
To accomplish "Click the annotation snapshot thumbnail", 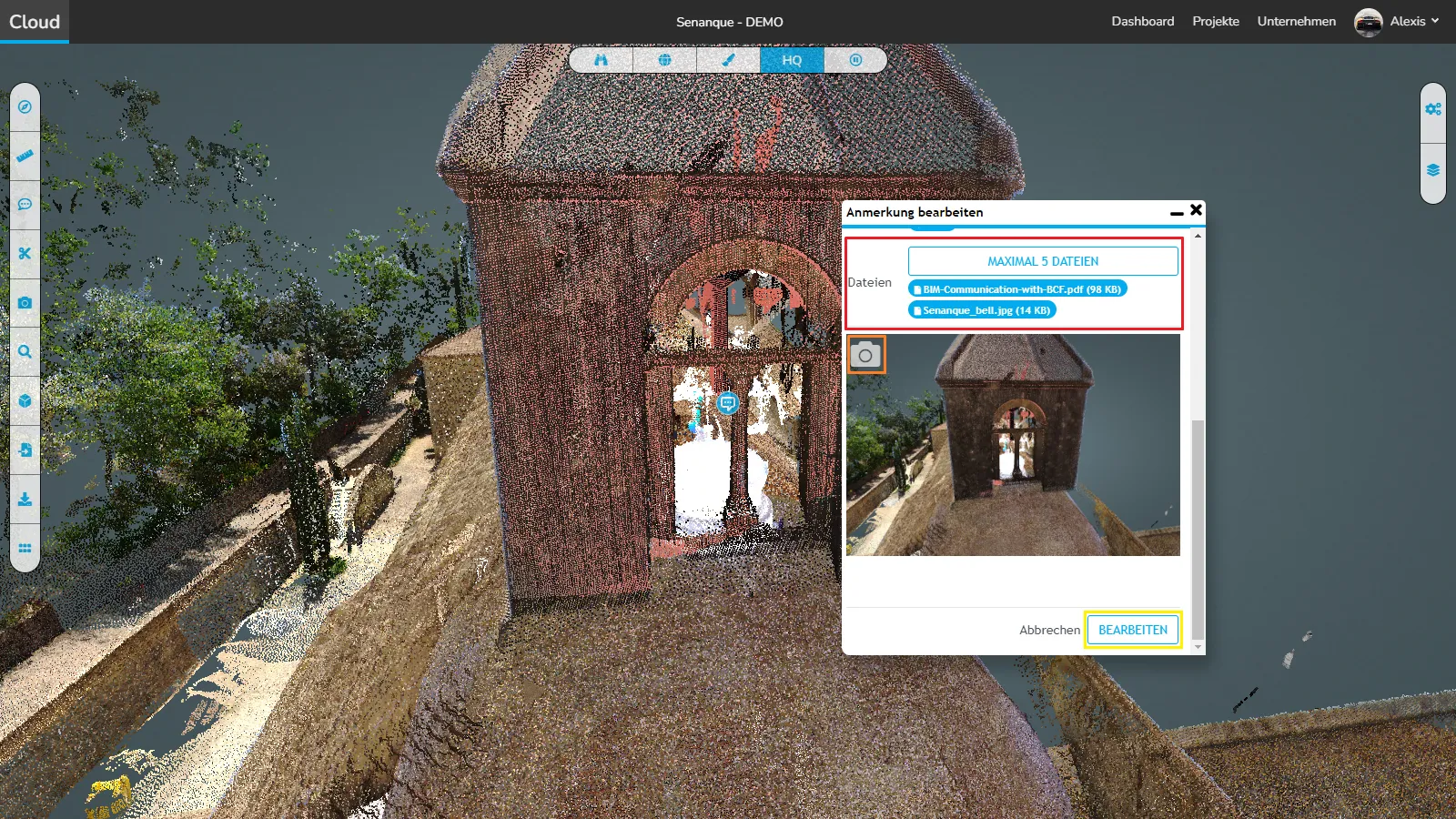I will tap(1013, 445).
